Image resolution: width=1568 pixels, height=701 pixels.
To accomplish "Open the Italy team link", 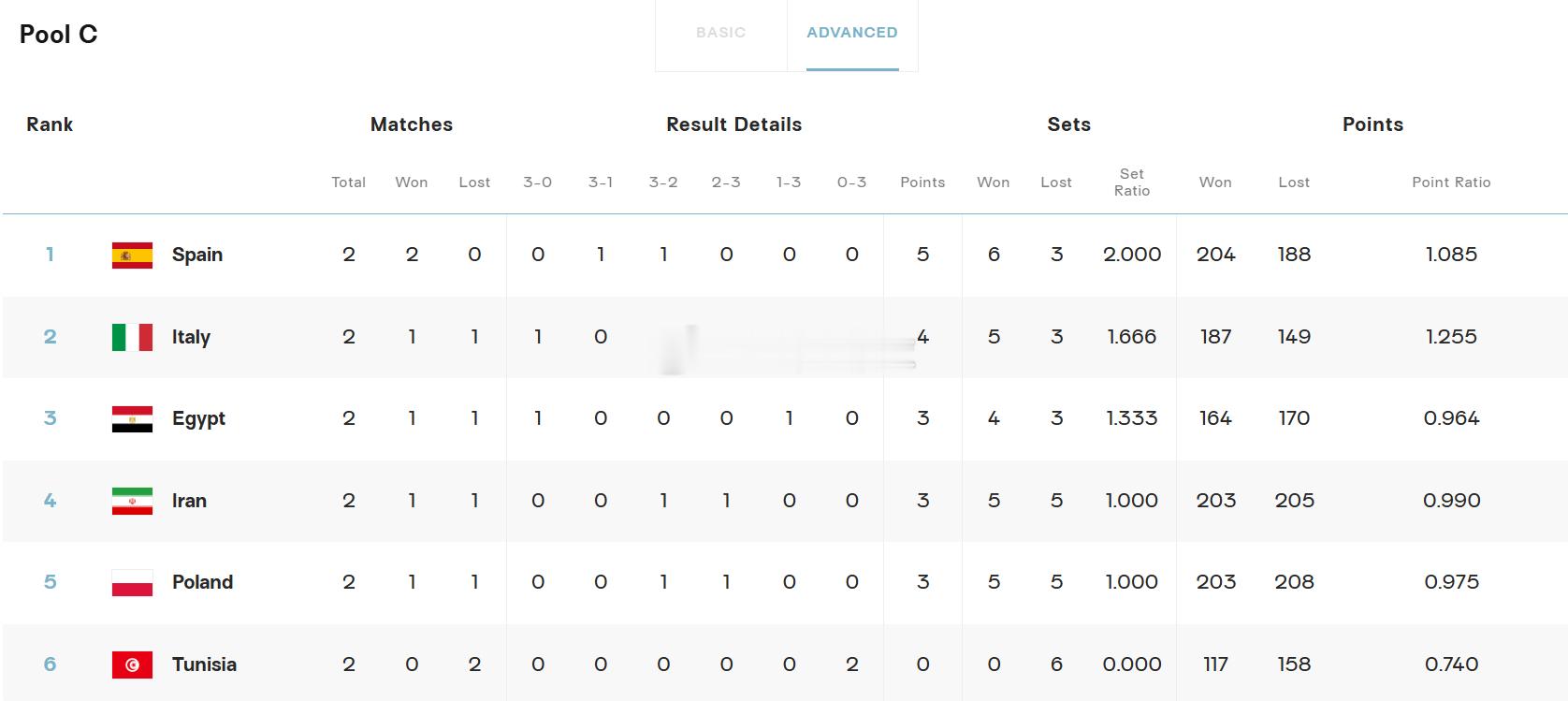I will pos(191,337).
